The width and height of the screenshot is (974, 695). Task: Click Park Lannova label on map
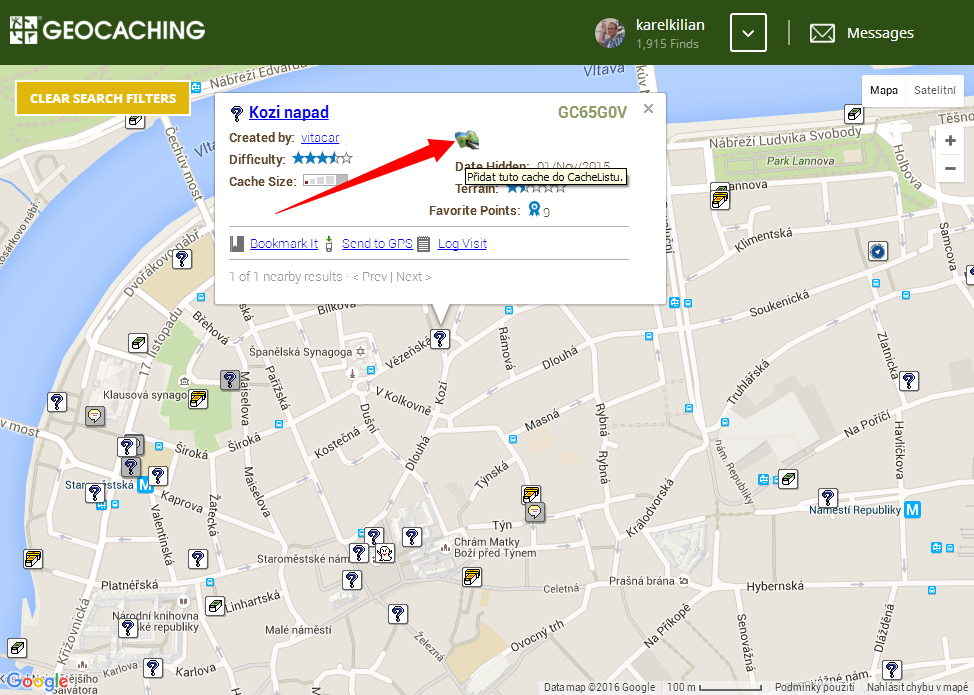800,161
